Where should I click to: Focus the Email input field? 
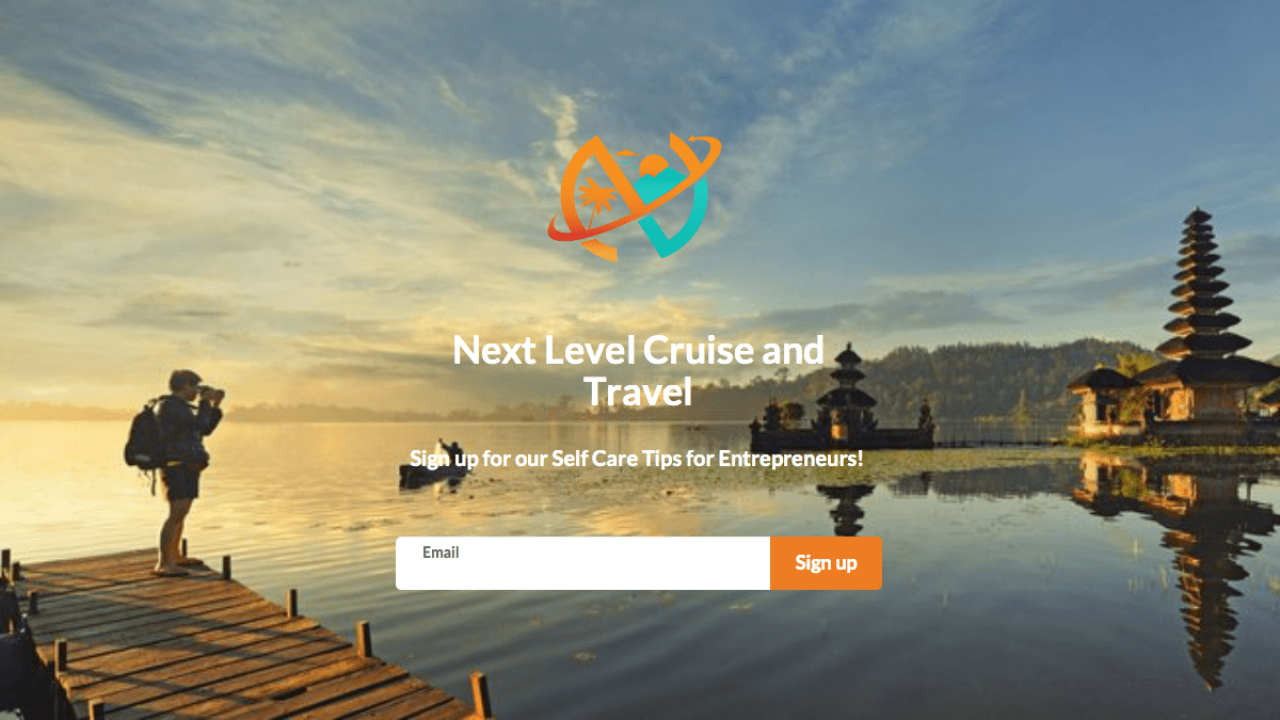click(x=583, y=563)
